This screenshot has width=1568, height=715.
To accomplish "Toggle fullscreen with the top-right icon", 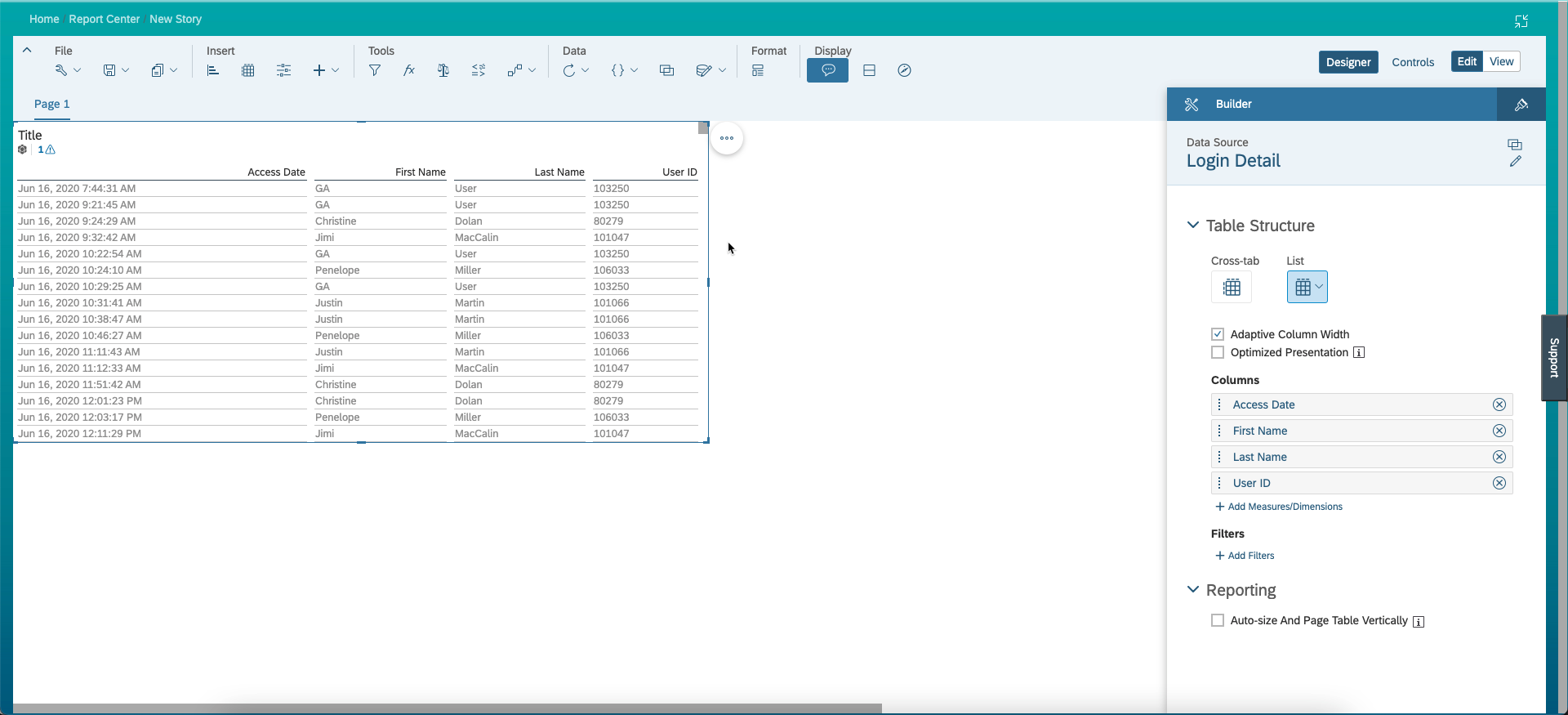I will pyautogui.click(x=1521, y=21).
